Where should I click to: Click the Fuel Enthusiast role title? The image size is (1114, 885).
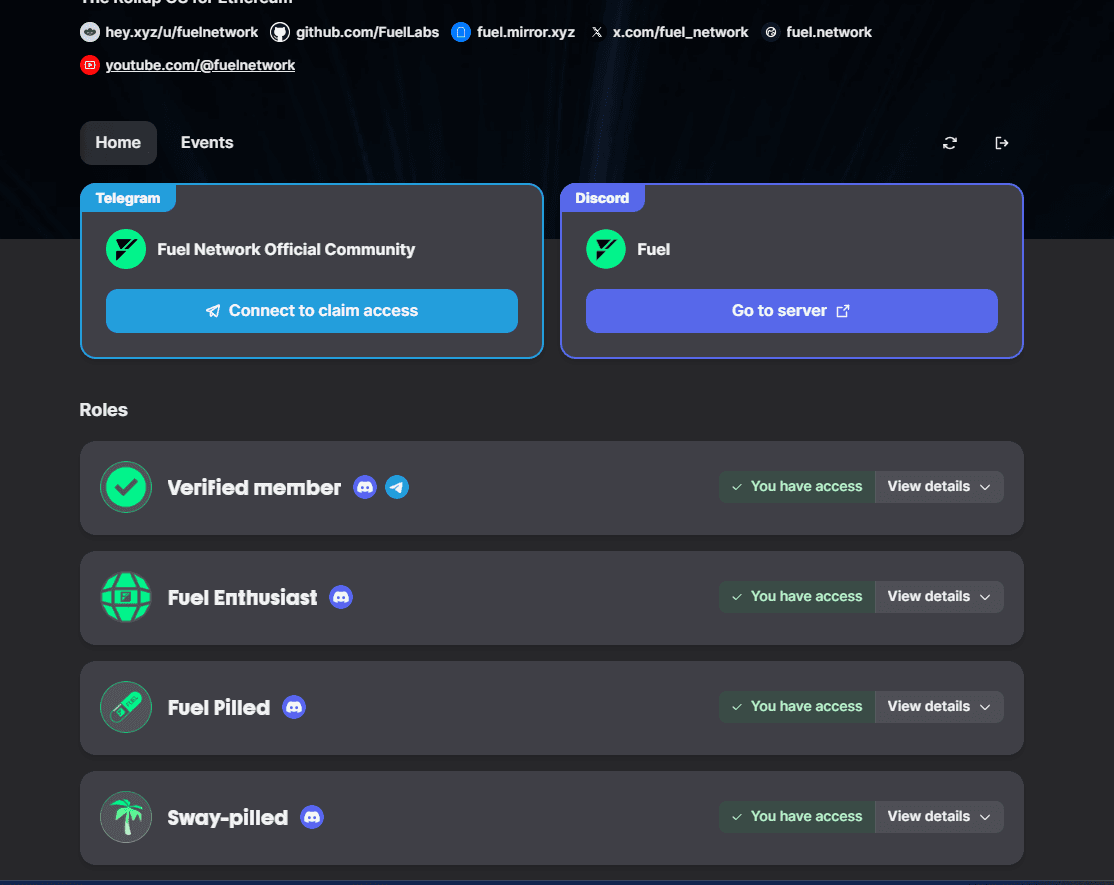pos(242,598)
